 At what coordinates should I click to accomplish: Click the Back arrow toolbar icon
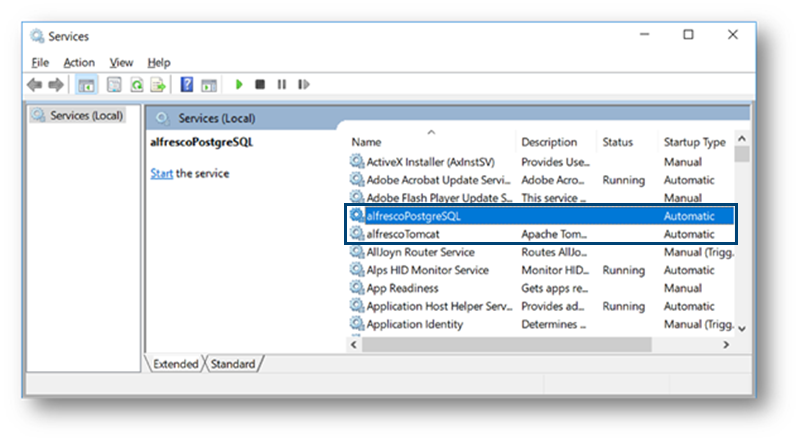(x=36, y=85)
